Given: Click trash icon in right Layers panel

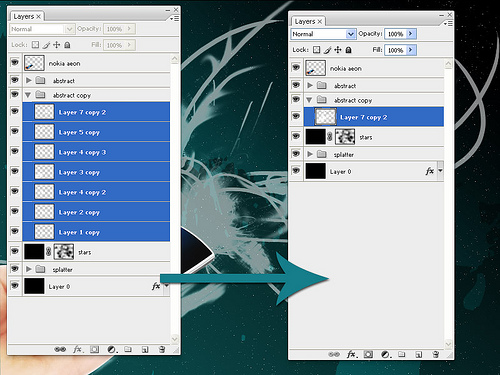Looking at the screenshot, I should coord(436,354).
